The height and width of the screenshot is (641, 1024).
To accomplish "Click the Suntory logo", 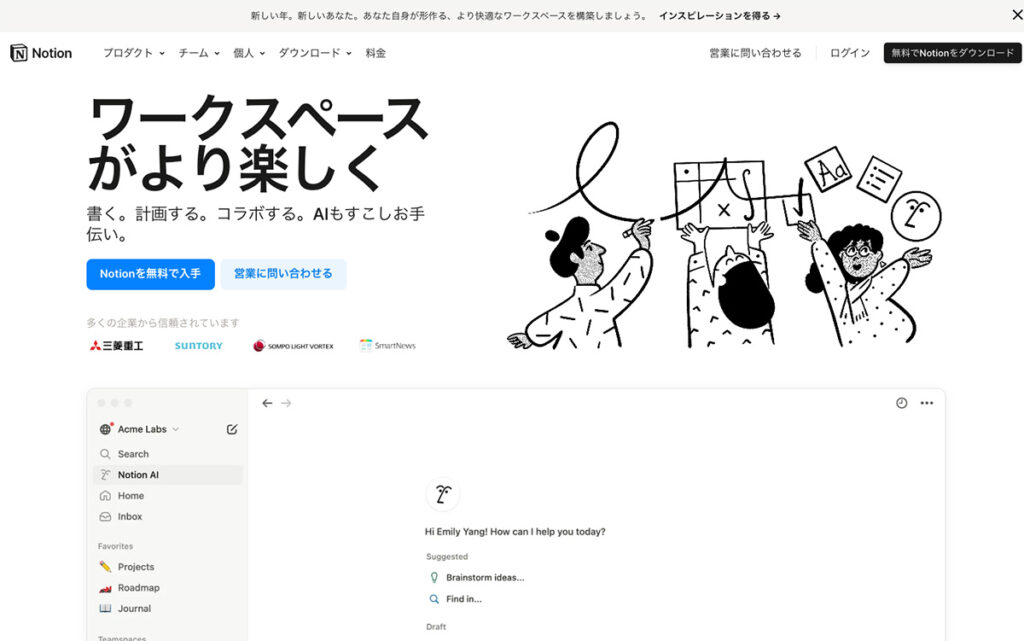I will pos(199,345).
